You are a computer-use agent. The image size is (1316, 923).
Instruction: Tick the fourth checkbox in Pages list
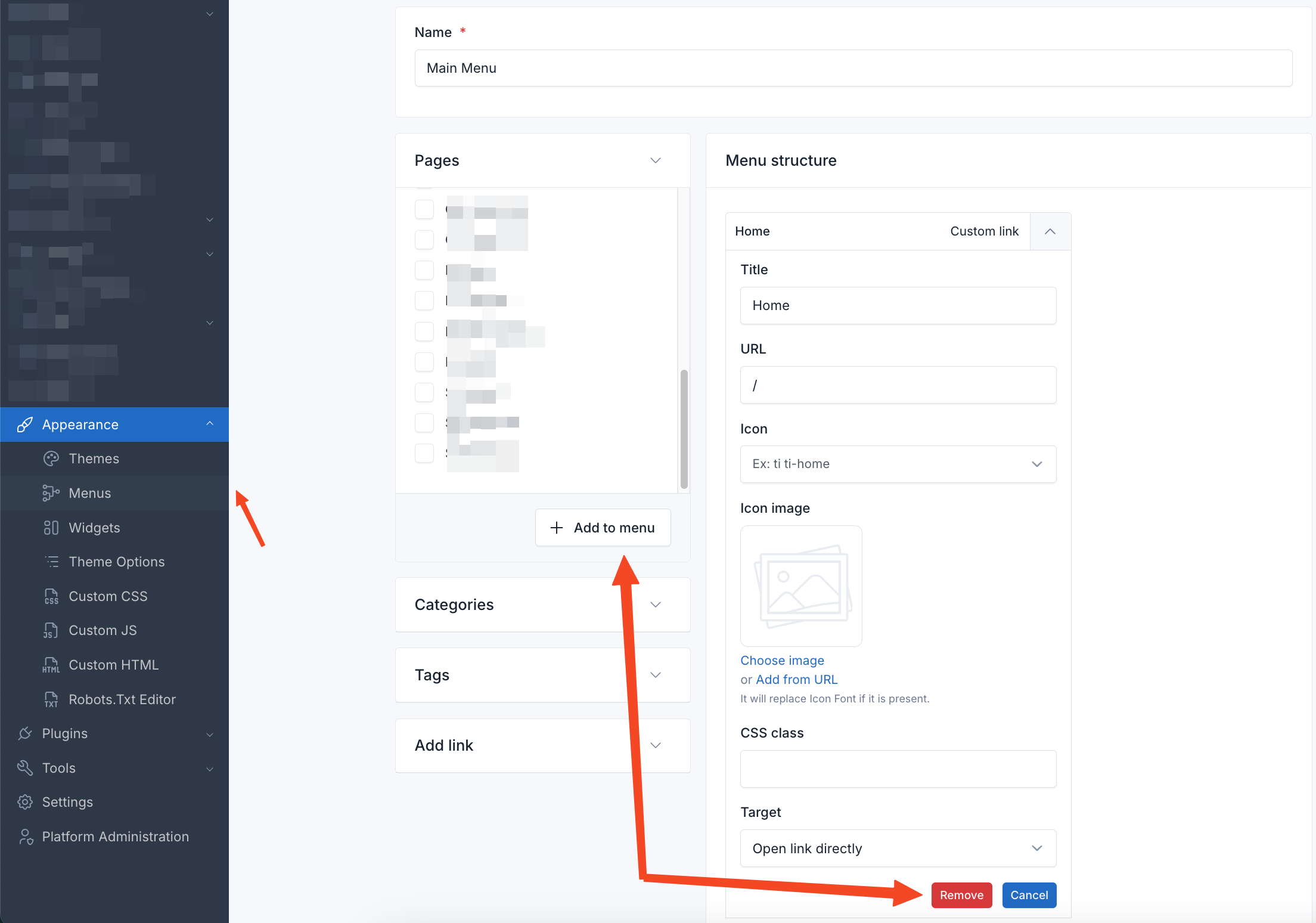tap(424, 301)
